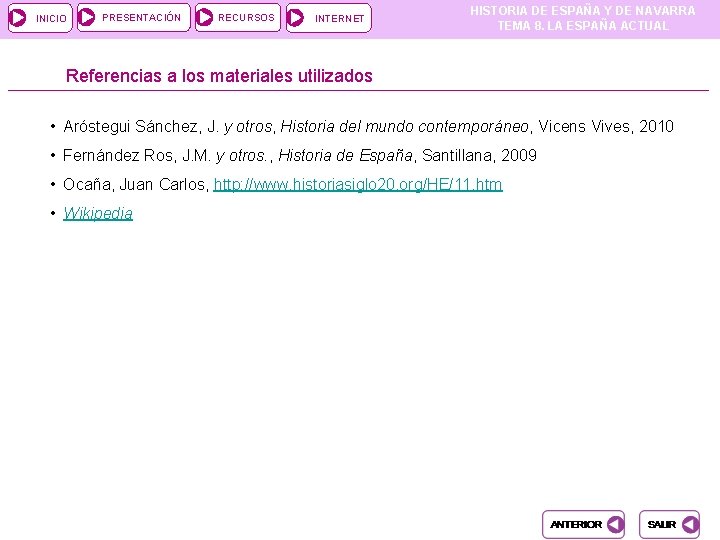The image size is (720, 540).
Task: Click the arrow icon on SALIR
Action: tap(690, 524)
